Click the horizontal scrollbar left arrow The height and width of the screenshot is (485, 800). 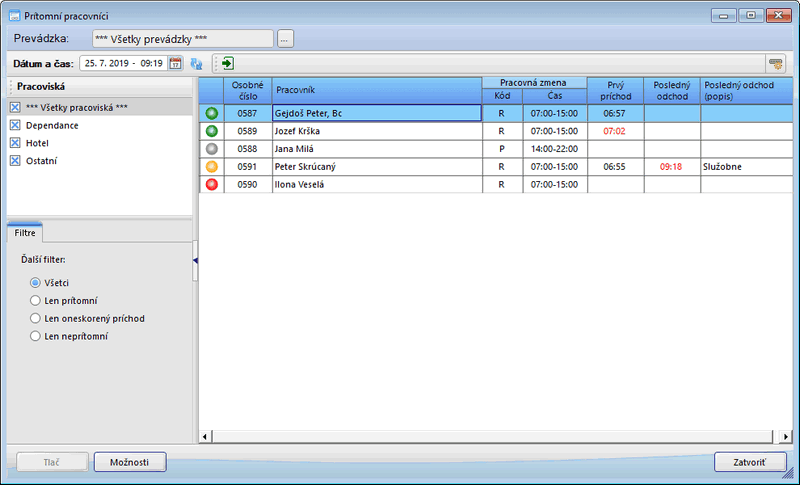pos(205,436)
